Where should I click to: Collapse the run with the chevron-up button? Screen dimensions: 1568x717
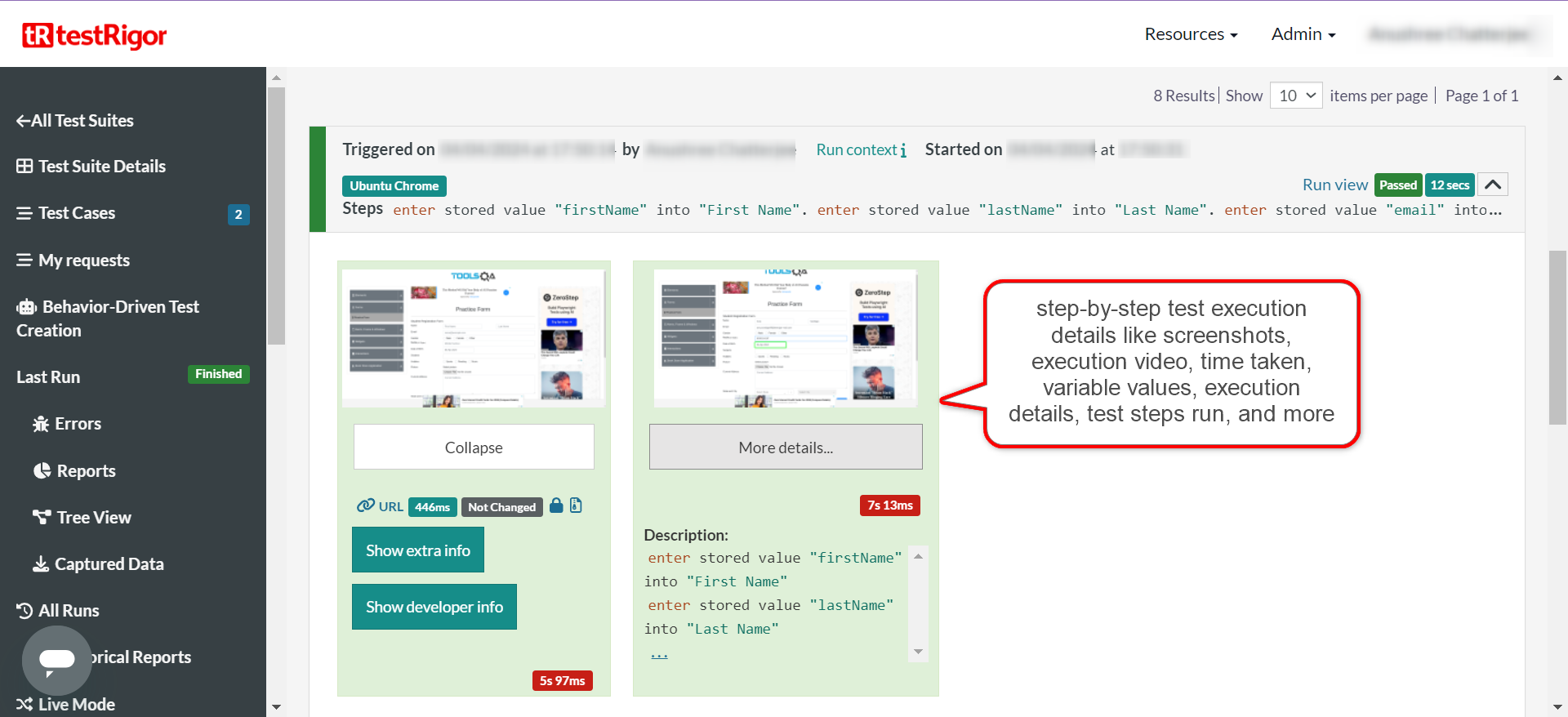point(1492,185)
